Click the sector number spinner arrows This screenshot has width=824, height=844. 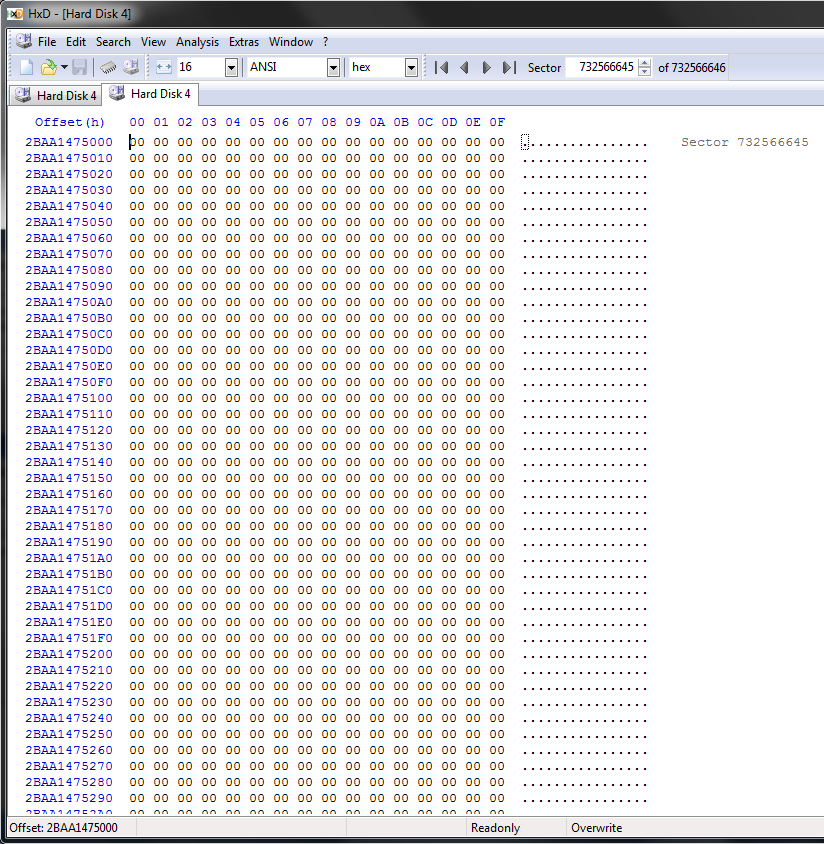644,67
